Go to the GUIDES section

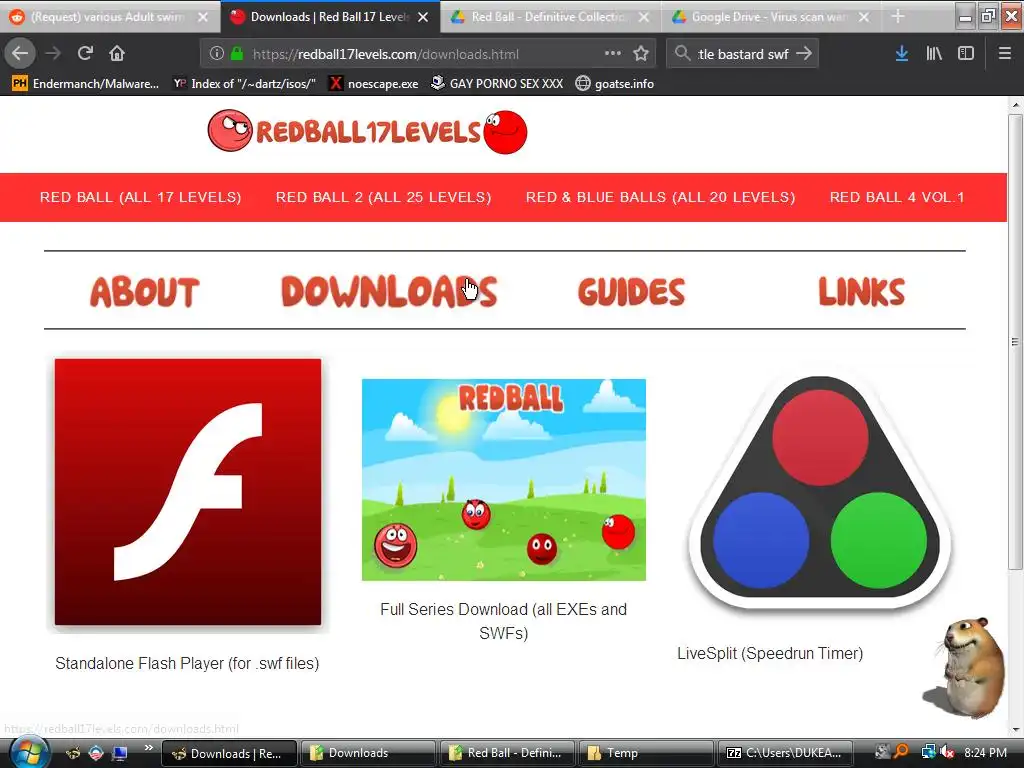632,291
